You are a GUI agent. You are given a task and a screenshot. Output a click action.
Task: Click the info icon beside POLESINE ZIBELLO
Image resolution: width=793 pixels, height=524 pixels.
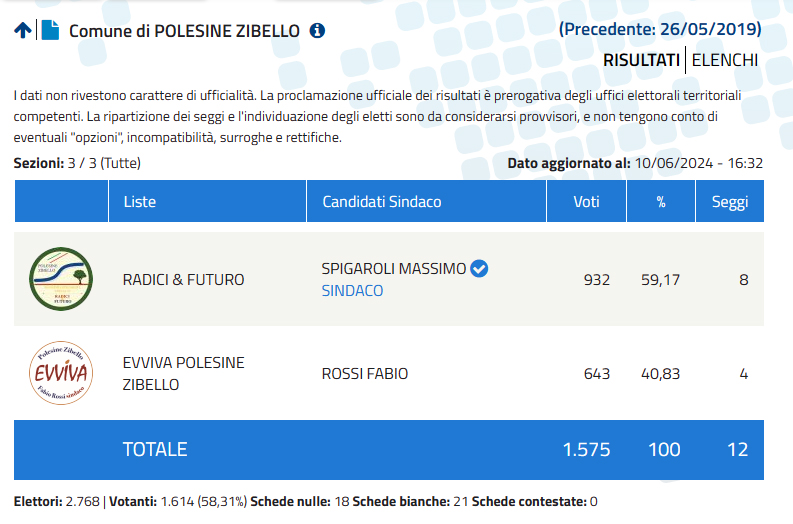317,30
